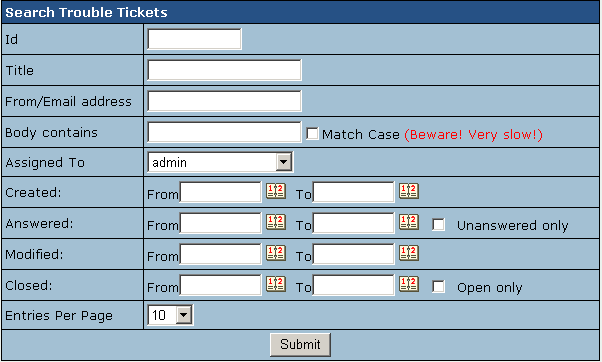Viewport: 602px width, 362px height.
Task: Click into the Title text field
Action: [225, 70]
